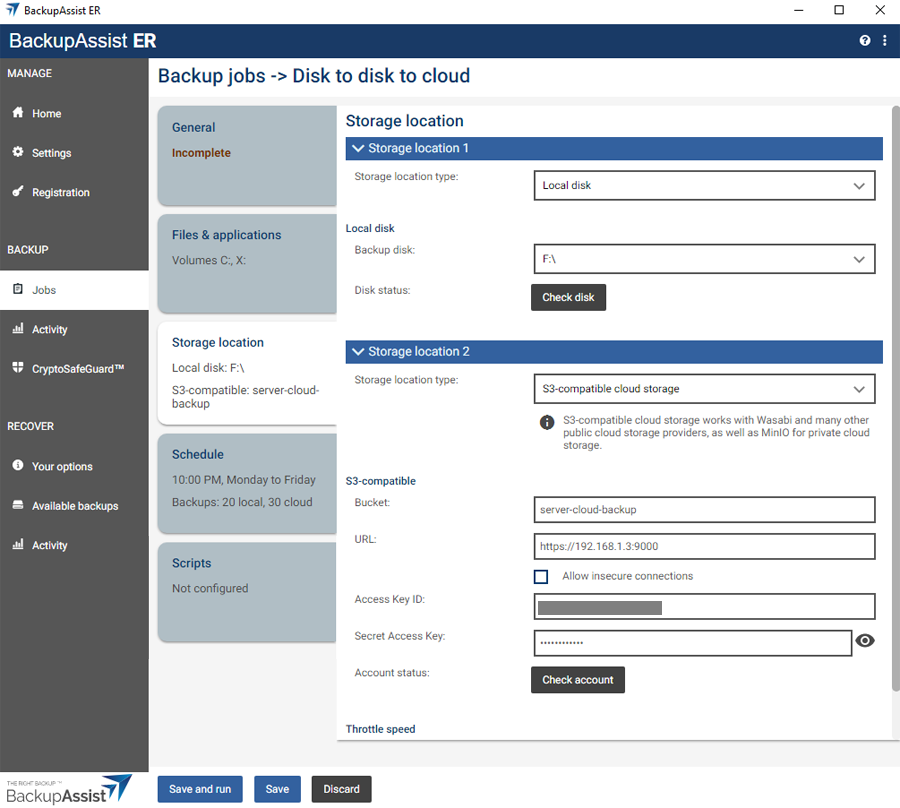Click the Access Key ID field
The height and width of the screenshot is (808, 900).
coord(704,607)
